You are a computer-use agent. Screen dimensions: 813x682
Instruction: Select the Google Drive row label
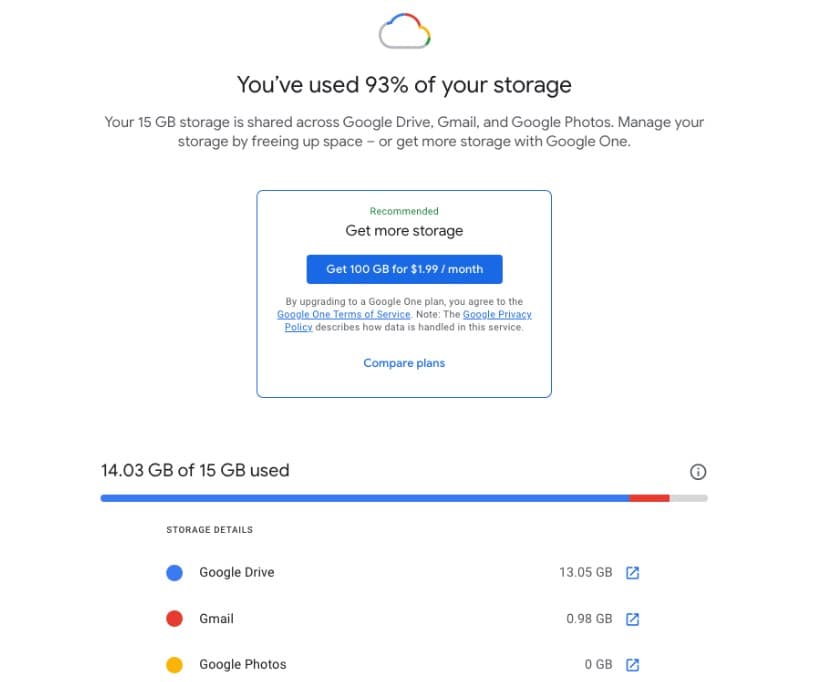237,572
